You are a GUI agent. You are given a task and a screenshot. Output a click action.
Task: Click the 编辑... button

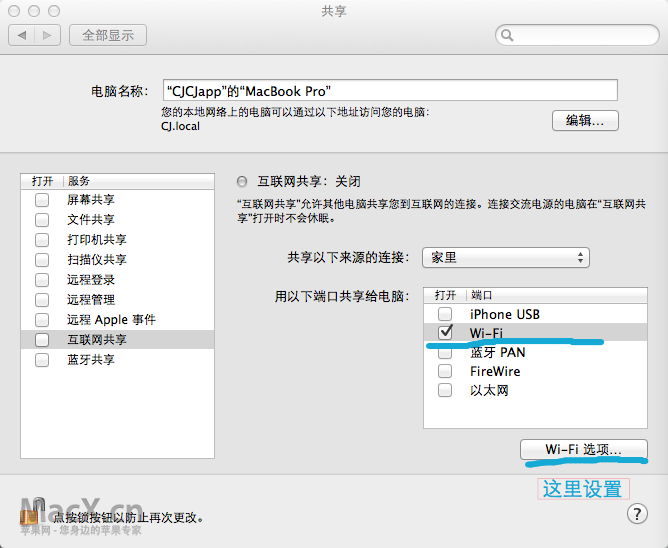pos(585,121)
